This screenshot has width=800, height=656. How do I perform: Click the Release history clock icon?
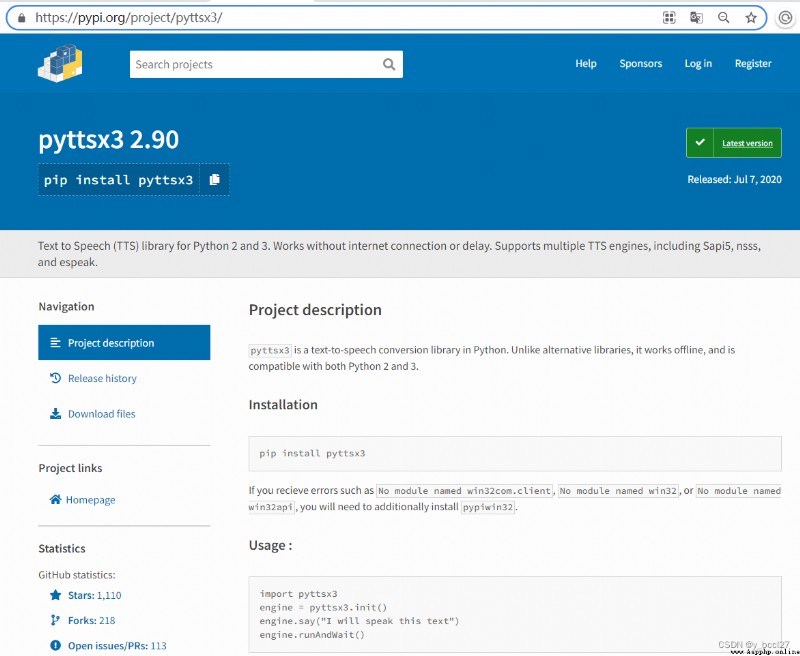[x=56, y=378]
